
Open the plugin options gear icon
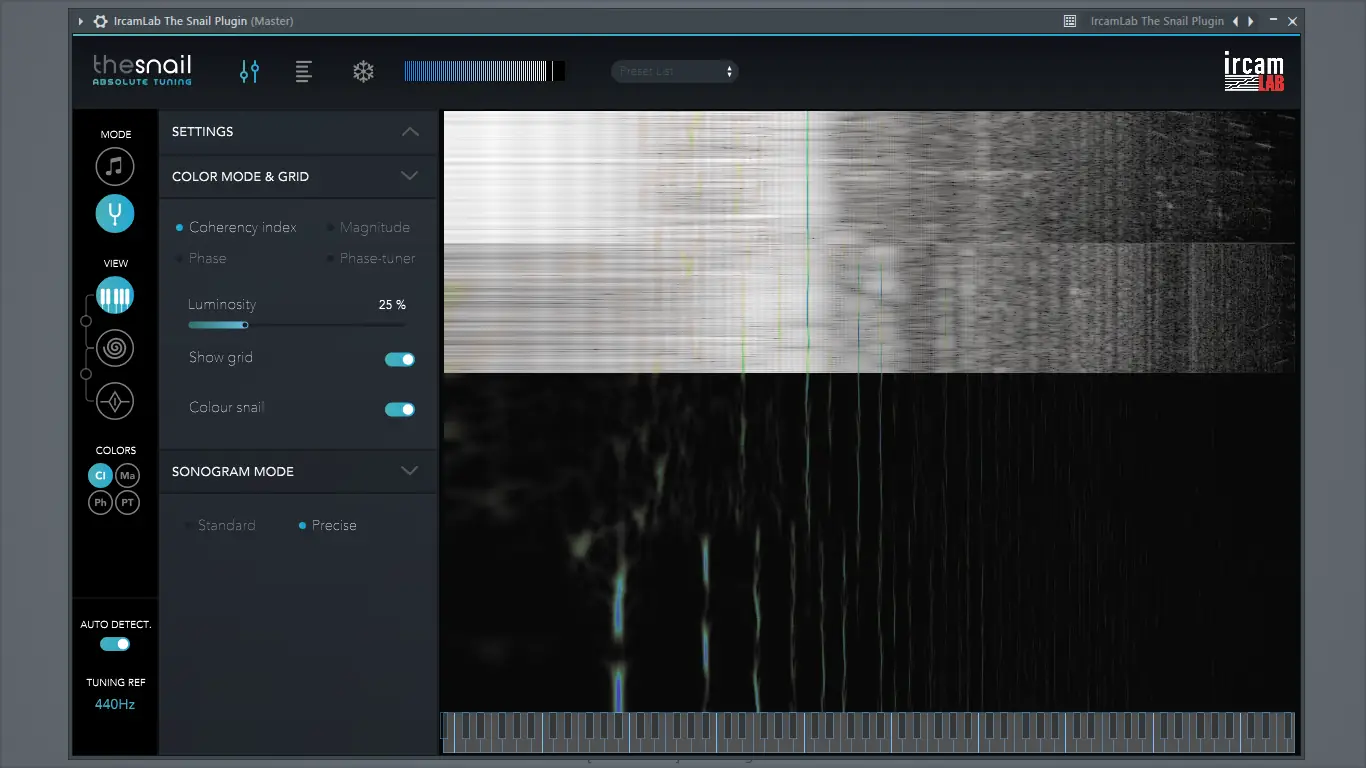coord(100,21)
